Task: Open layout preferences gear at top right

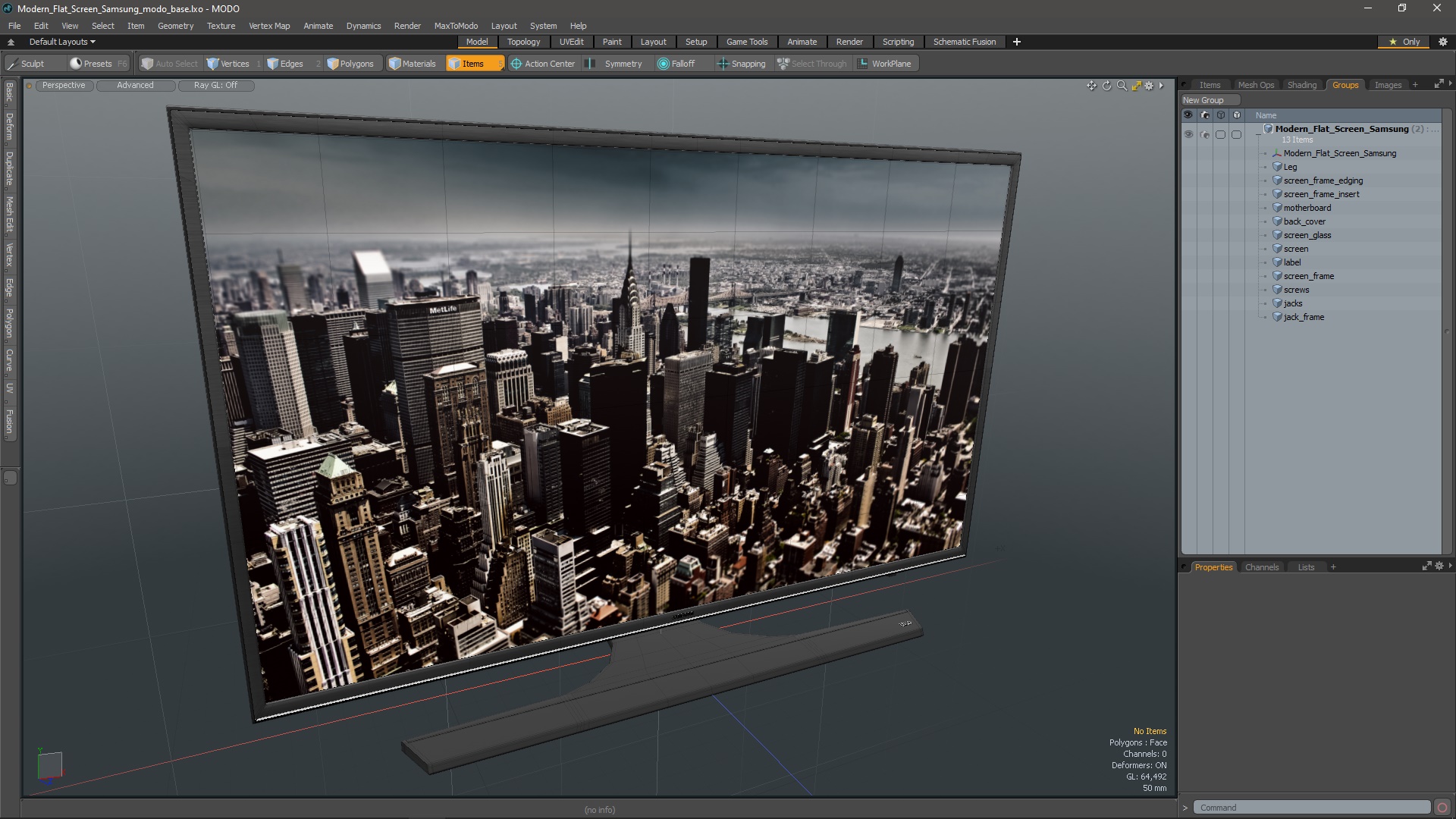Action: click(1443, 42)
